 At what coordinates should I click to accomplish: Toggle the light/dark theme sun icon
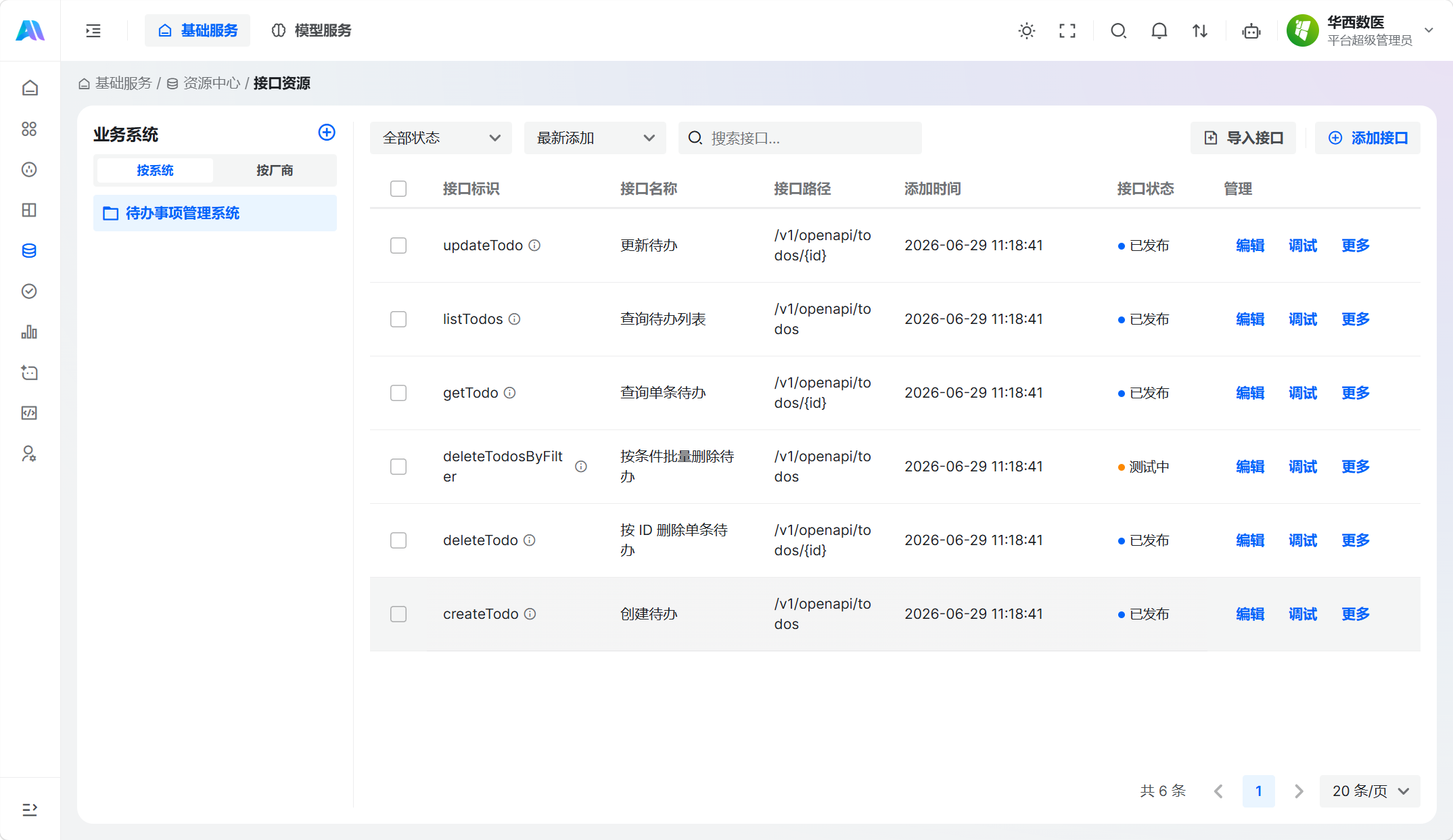coord(1027,30)
